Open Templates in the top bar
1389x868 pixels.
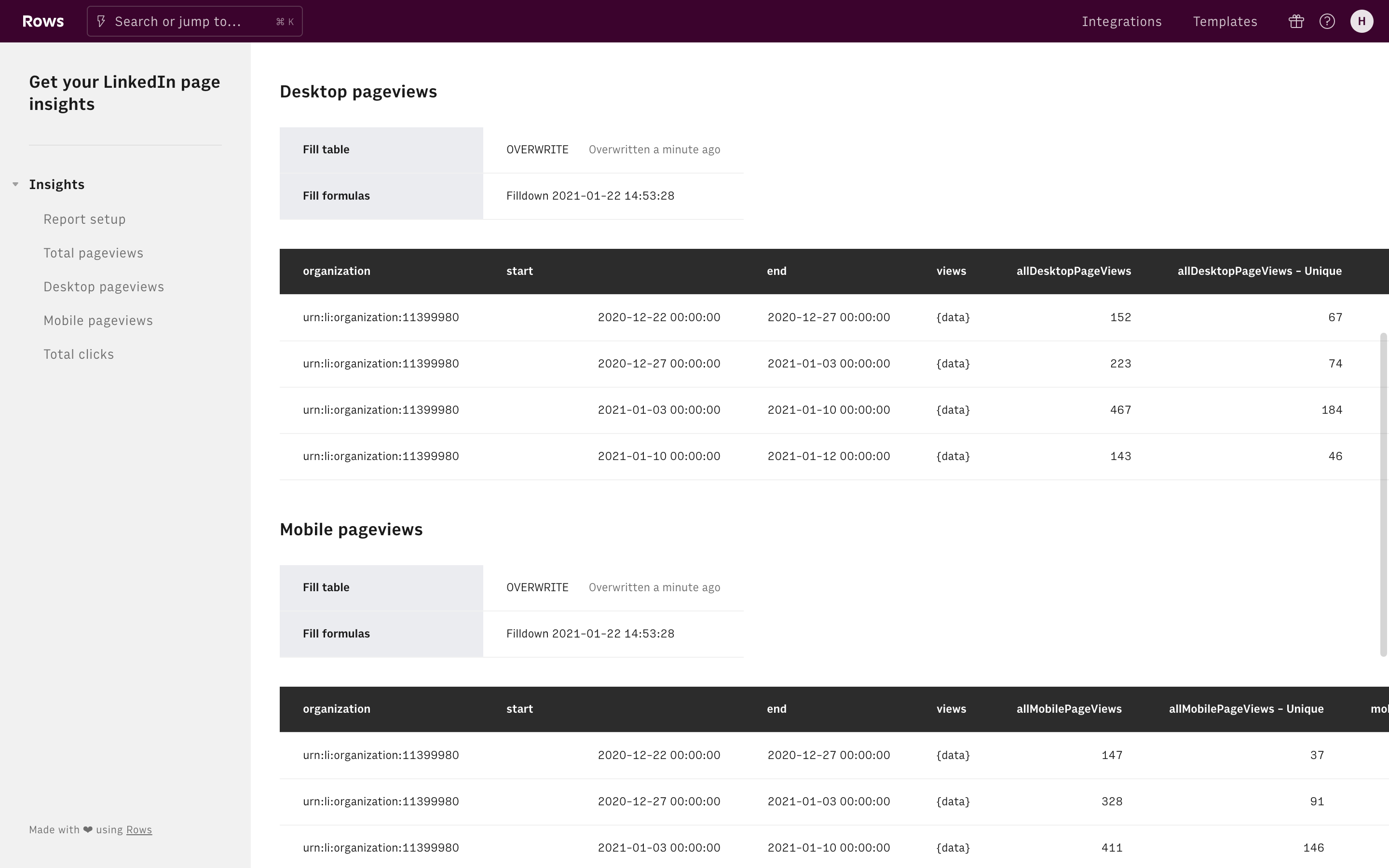(x=1225, y=21)
